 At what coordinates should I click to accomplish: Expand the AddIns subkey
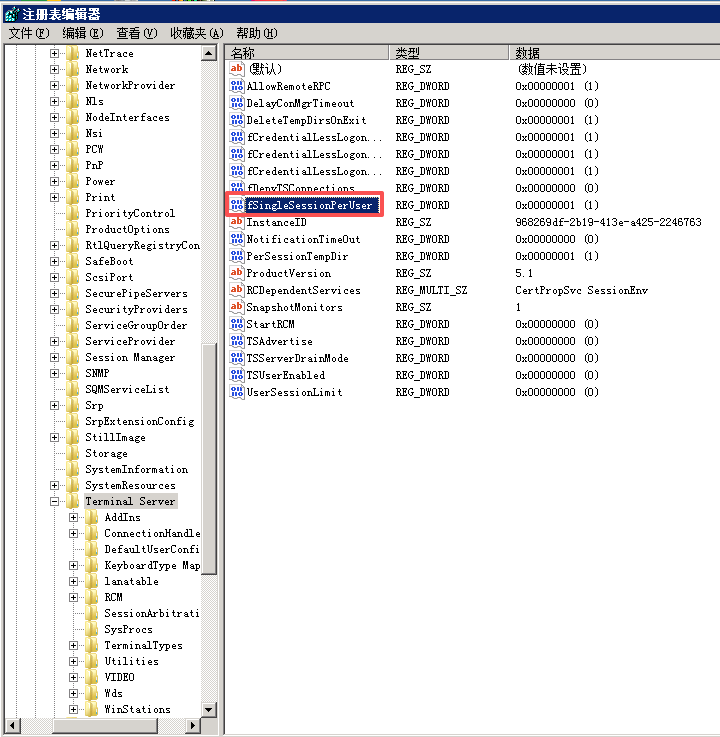tap(74, 517)
